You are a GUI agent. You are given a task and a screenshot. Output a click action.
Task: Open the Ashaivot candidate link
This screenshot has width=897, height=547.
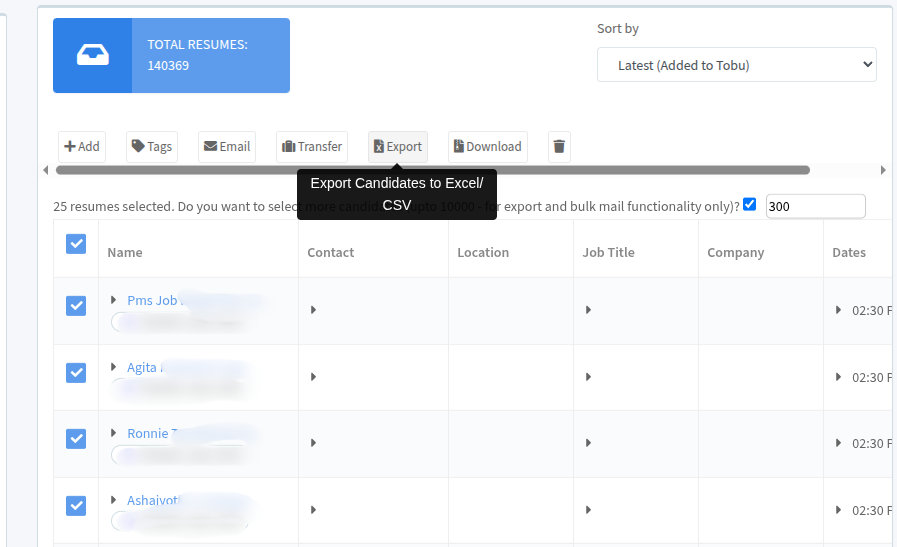click(153, 501)
